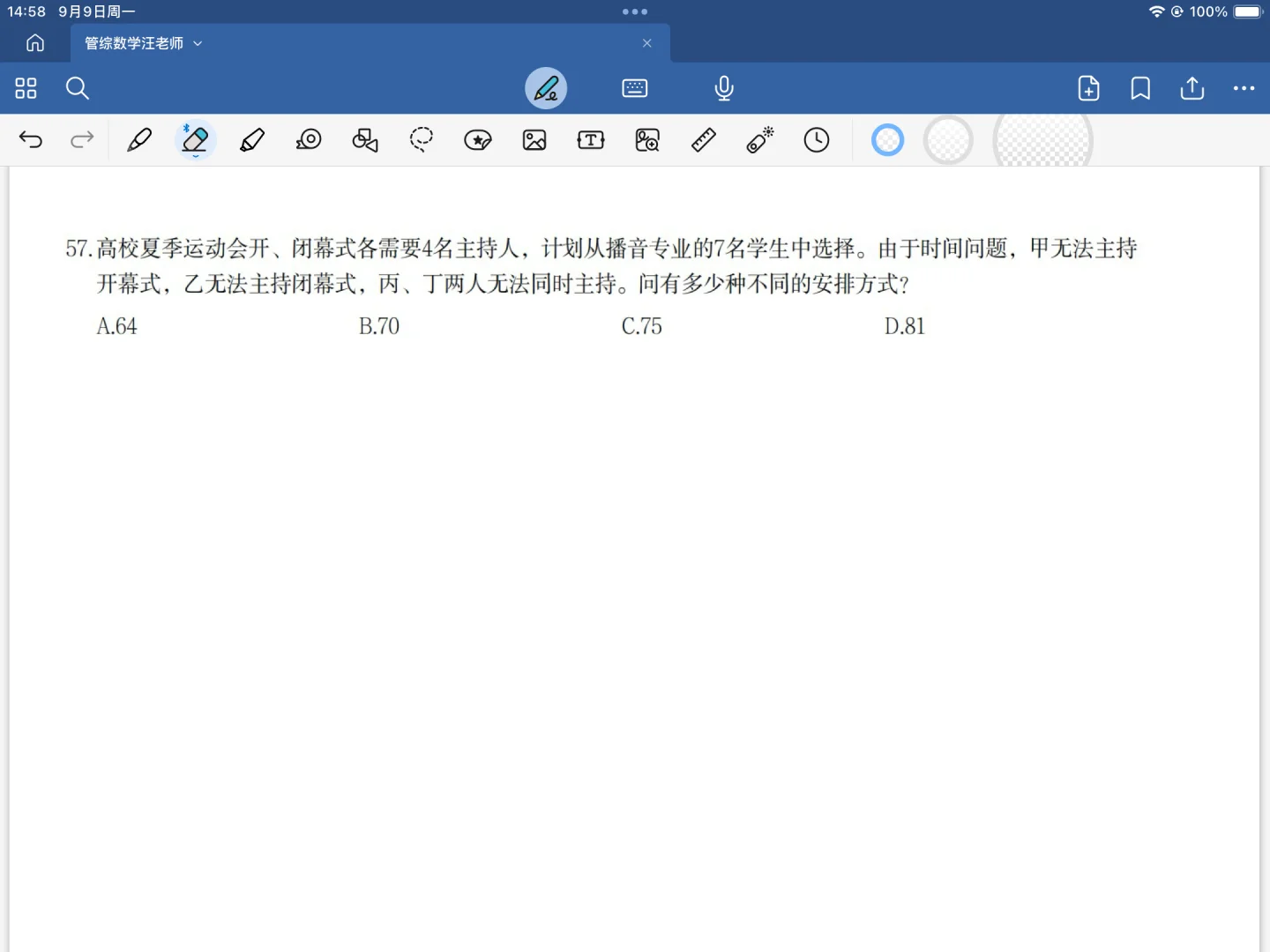Tap the 14:58 clock in status bar

[26, 11]
